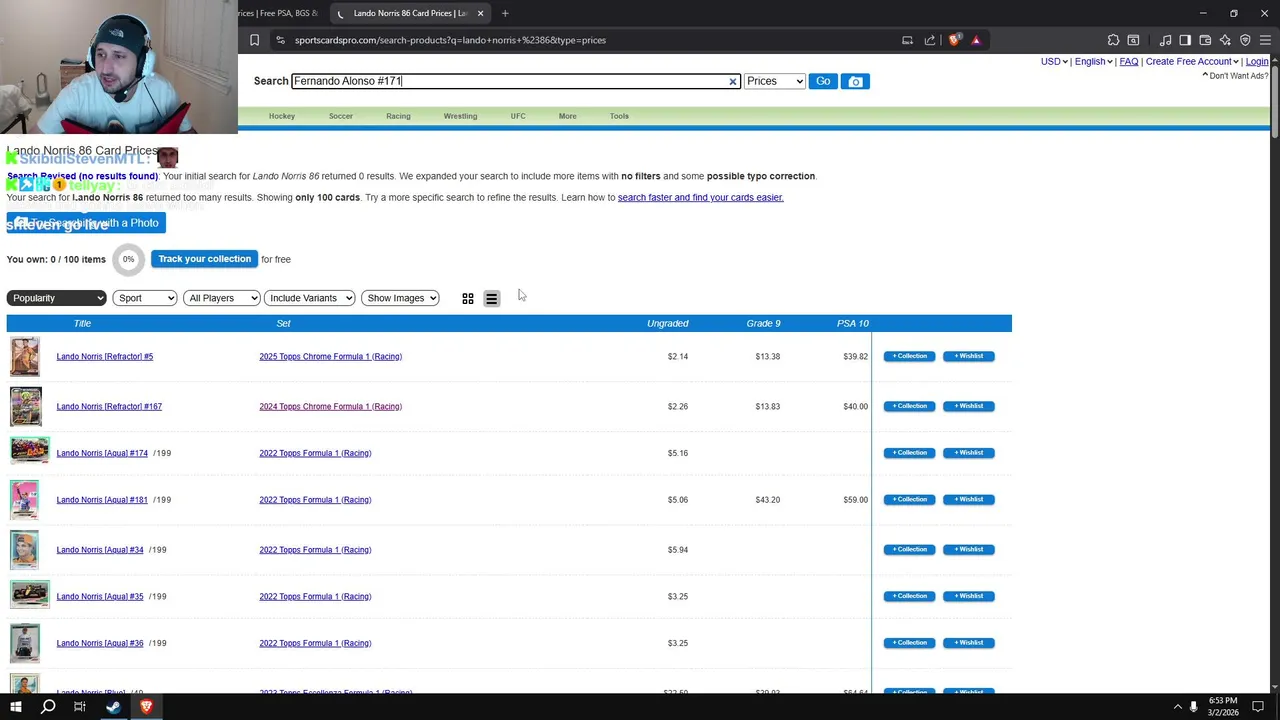This screenshot has height=720, width=1280.
Task: Open the Hockey category menu
Action: pos(282,116)
